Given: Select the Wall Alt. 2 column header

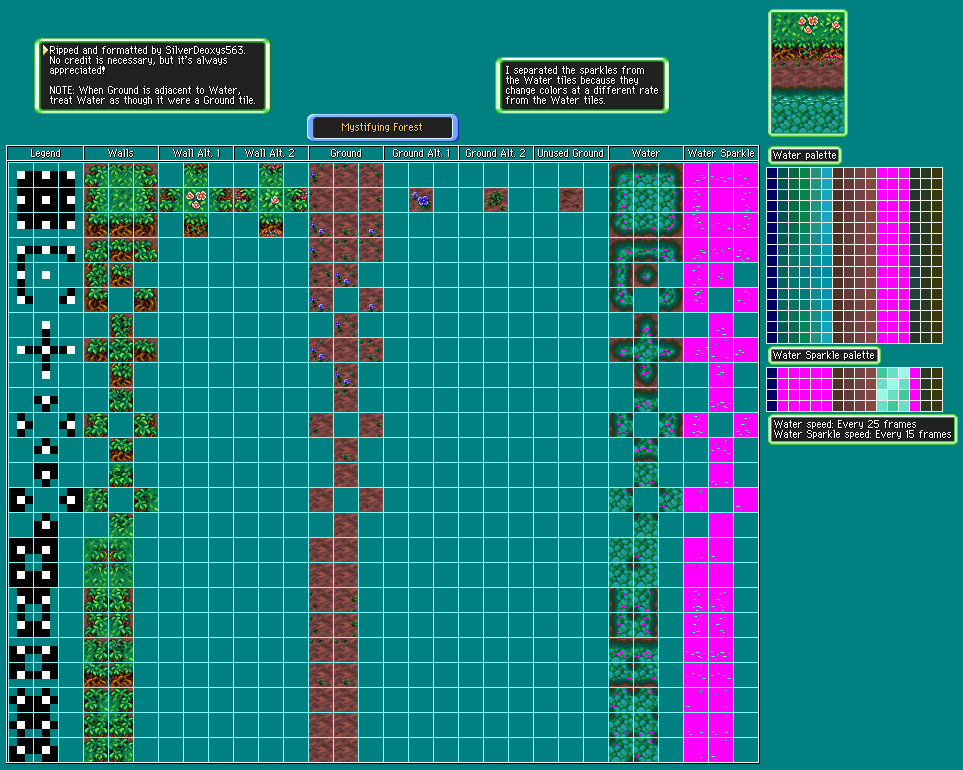Looking at the screenshot, I should [271, 154].
